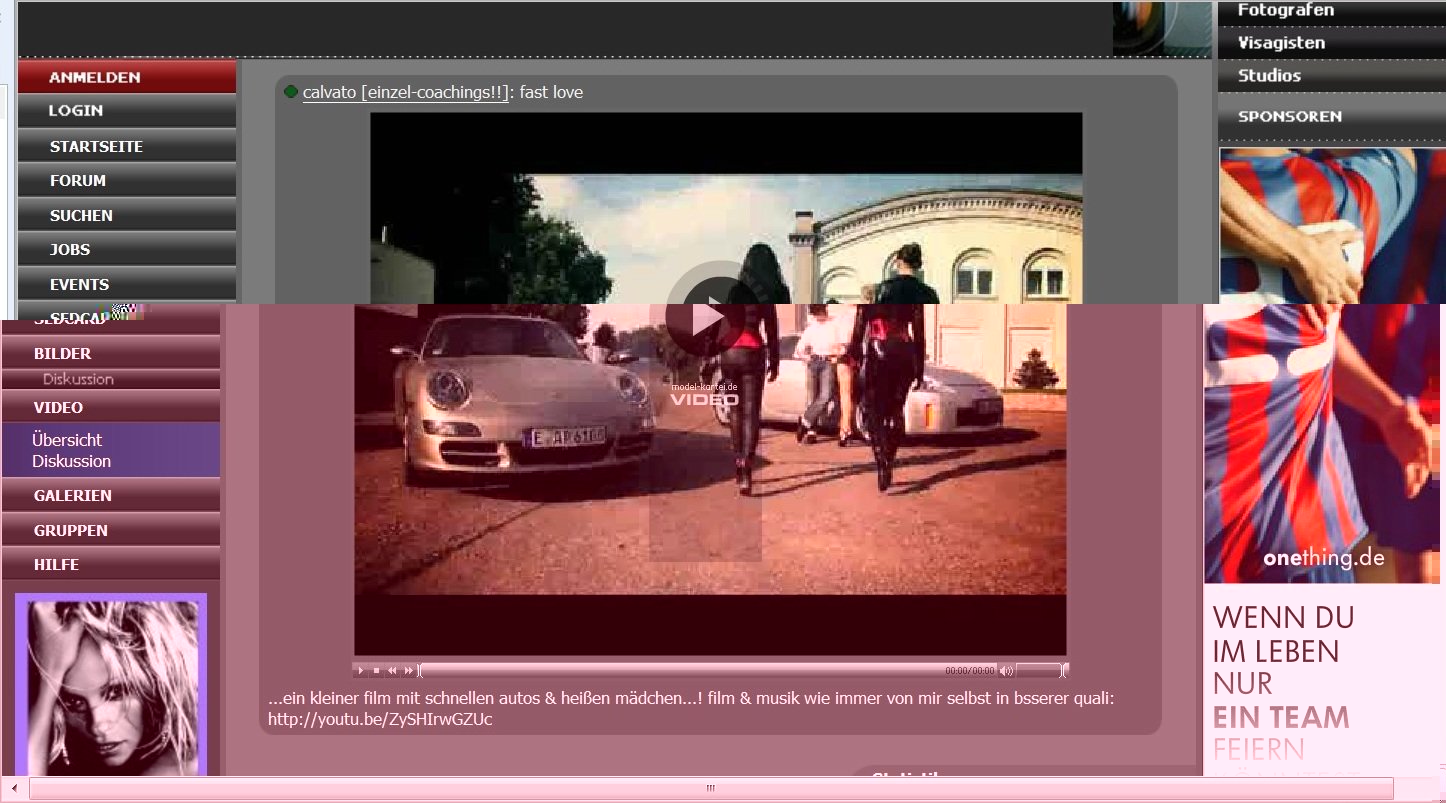This screenshot has width=1446, height=803.
Task: Click the horizontal scrollbar left arrow
Action: (x=14, y=788)
